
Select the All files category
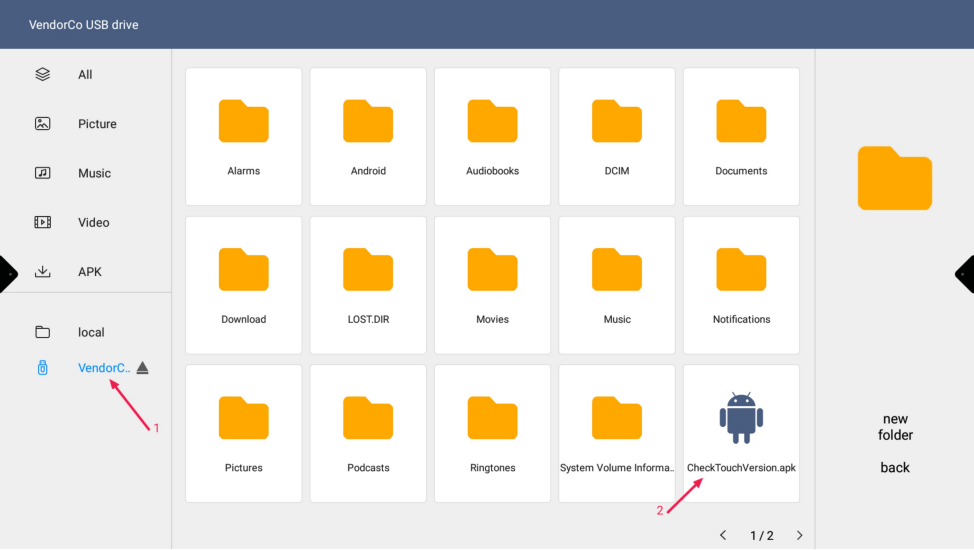[x=85, y=75]
